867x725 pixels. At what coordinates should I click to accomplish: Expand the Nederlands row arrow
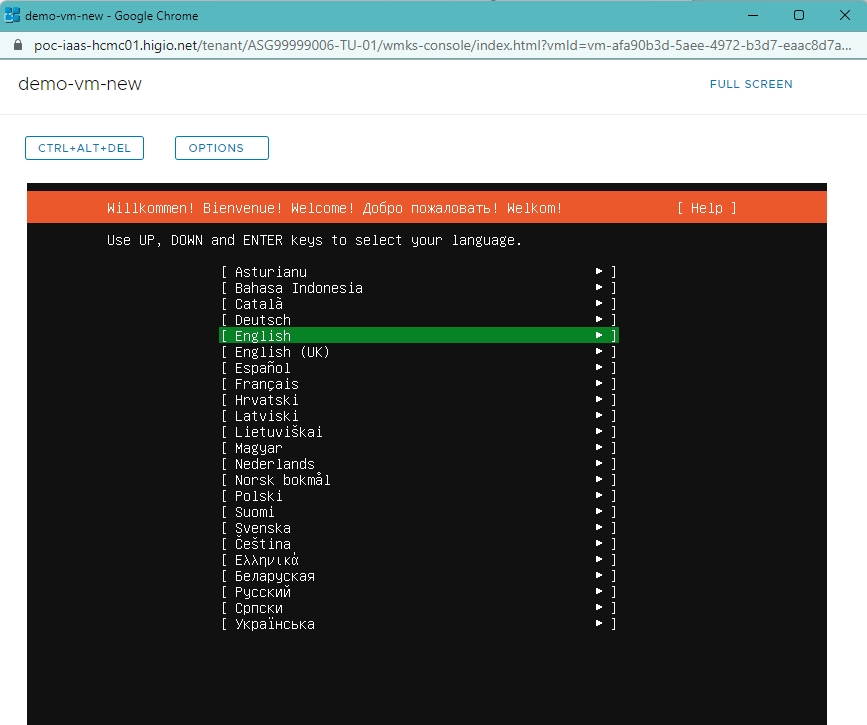[x=599, y=464]
